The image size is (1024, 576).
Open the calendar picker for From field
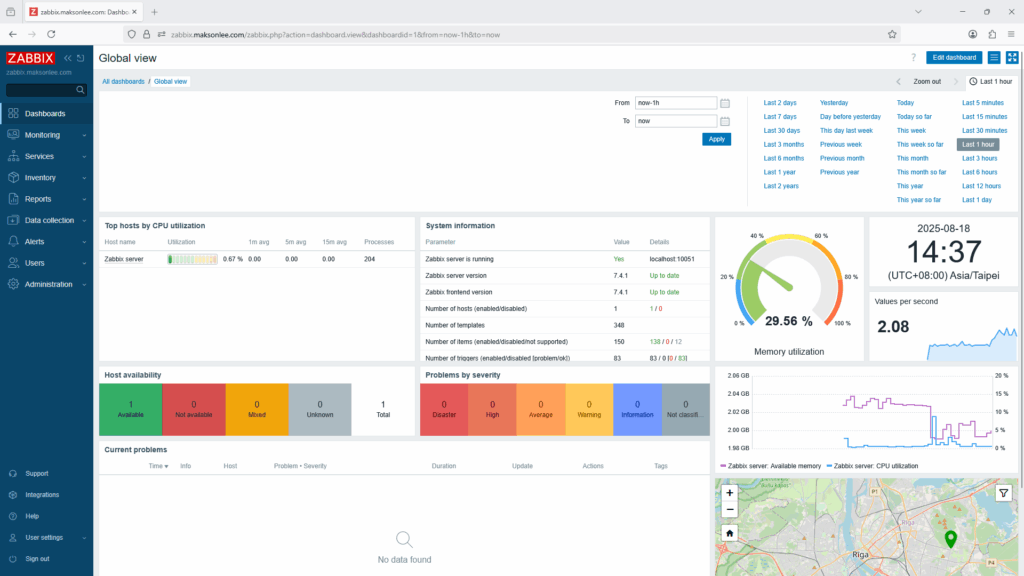725,103
